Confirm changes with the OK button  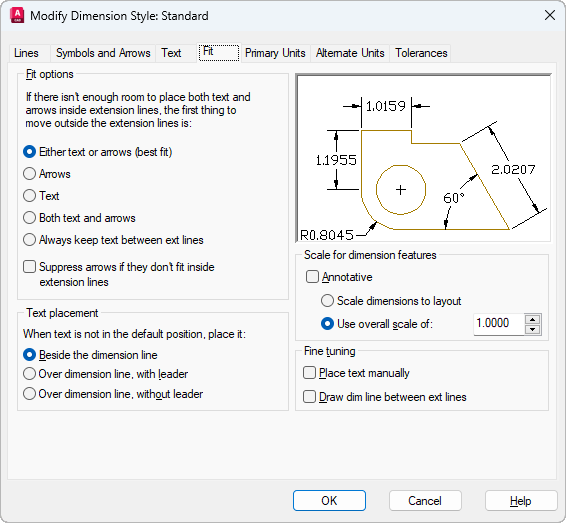[x=329, y=501]
